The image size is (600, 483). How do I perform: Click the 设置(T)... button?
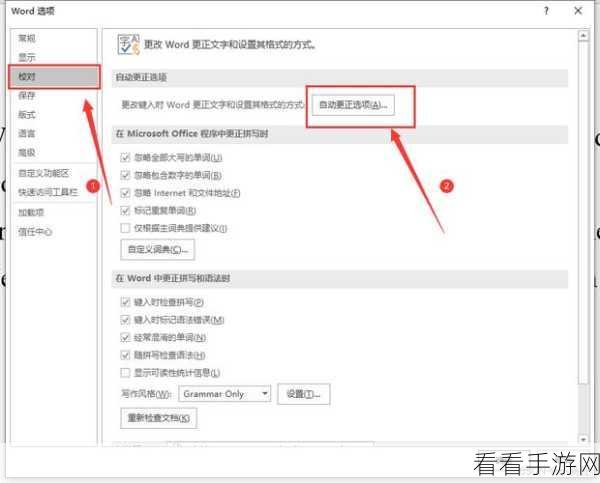[303, 394]
